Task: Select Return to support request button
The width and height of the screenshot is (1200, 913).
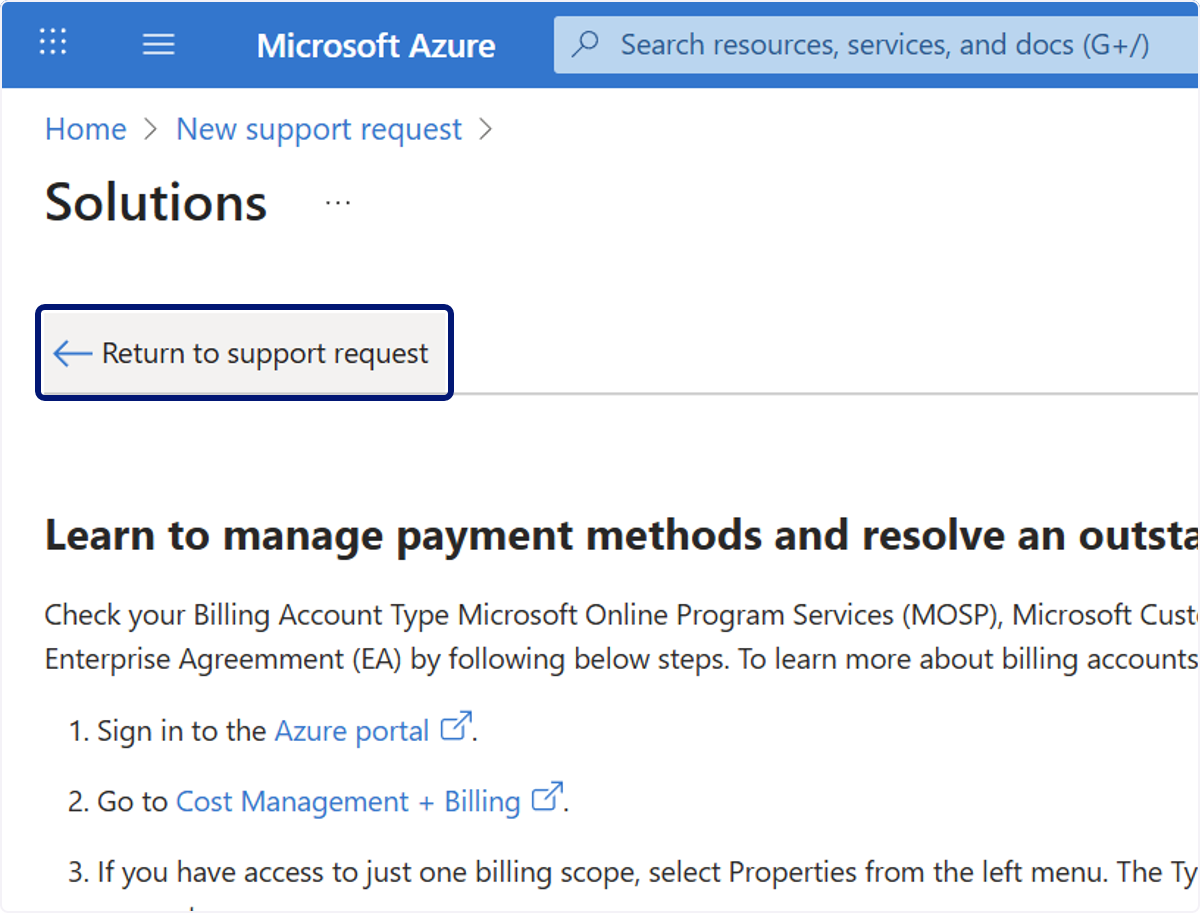Action: (x=245, y=353)
